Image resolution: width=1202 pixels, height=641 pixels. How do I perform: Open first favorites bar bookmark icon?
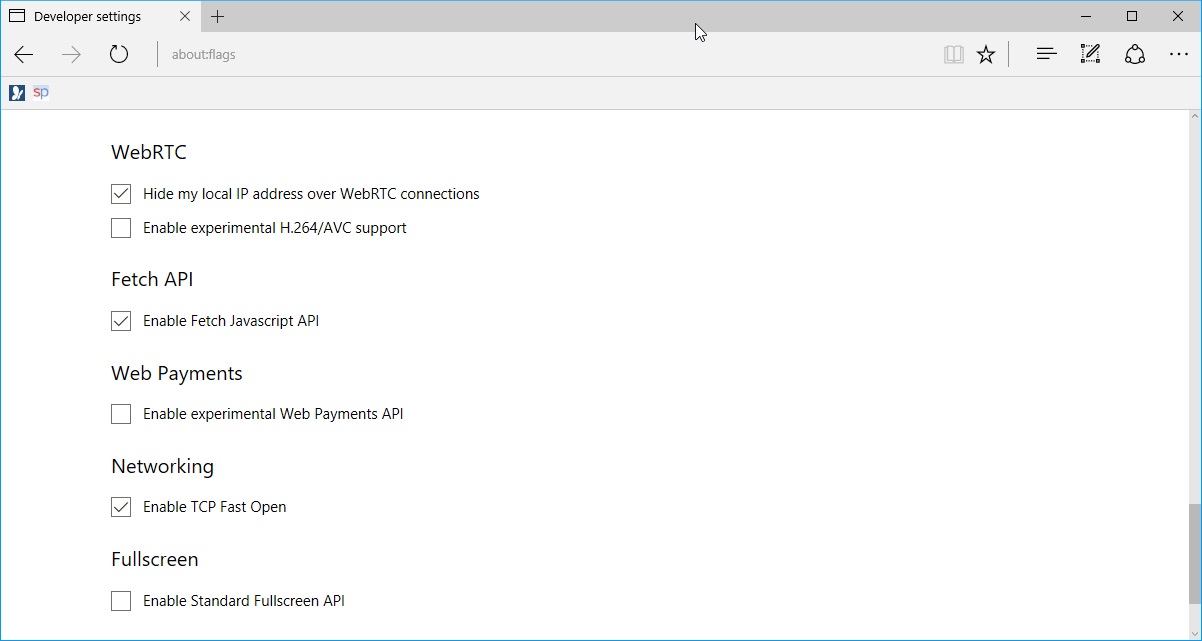click(x=17, y=93)
